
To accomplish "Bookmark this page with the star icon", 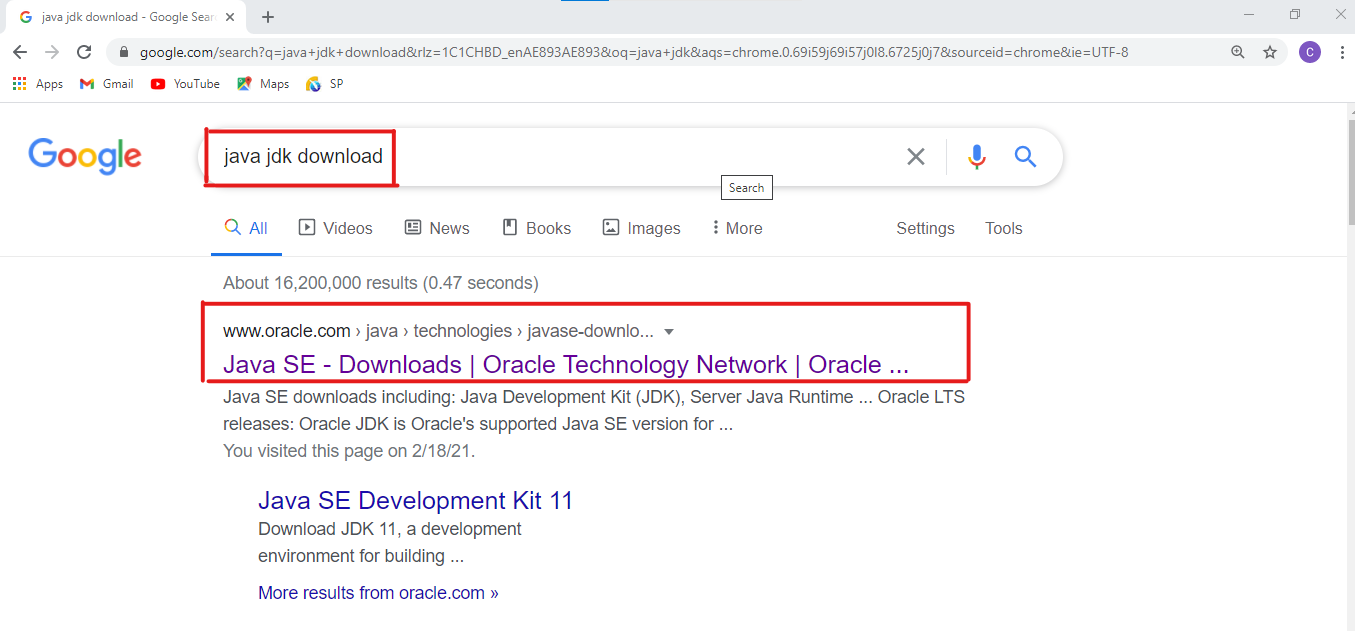I will click(x=1270, y=51).
